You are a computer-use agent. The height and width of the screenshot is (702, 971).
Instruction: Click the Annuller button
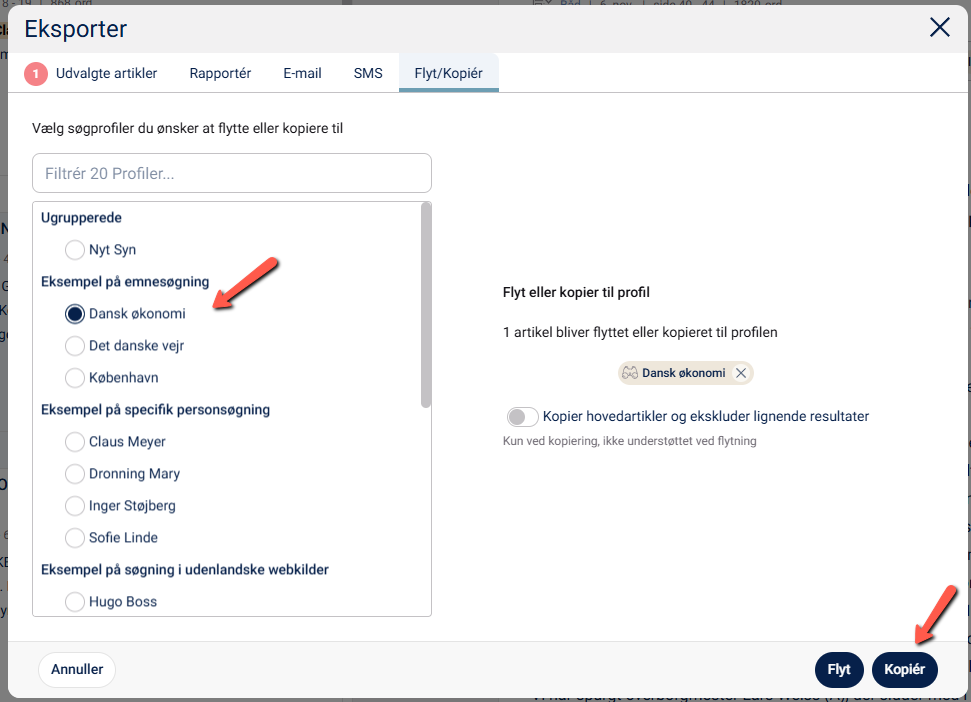coord(77,669)
